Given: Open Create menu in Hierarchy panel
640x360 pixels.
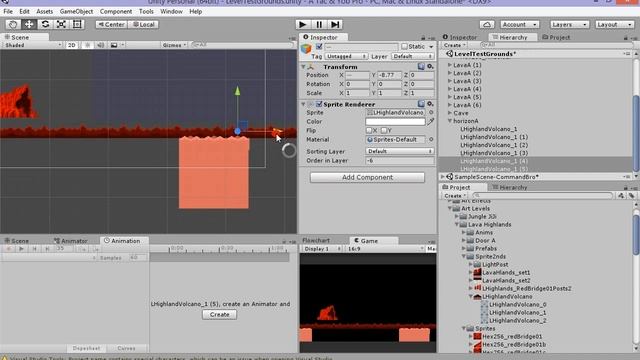Looking at the screenshot, I should coord(454,45).
